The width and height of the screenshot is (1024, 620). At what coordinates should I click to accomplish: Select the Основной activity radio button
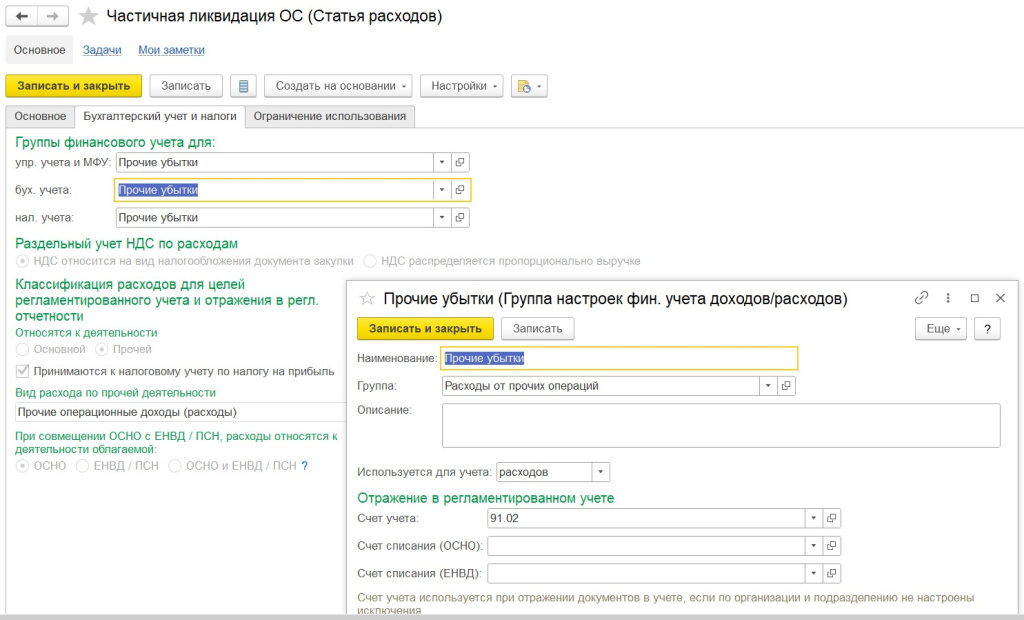pyautogui.click(x=23, y=350)
